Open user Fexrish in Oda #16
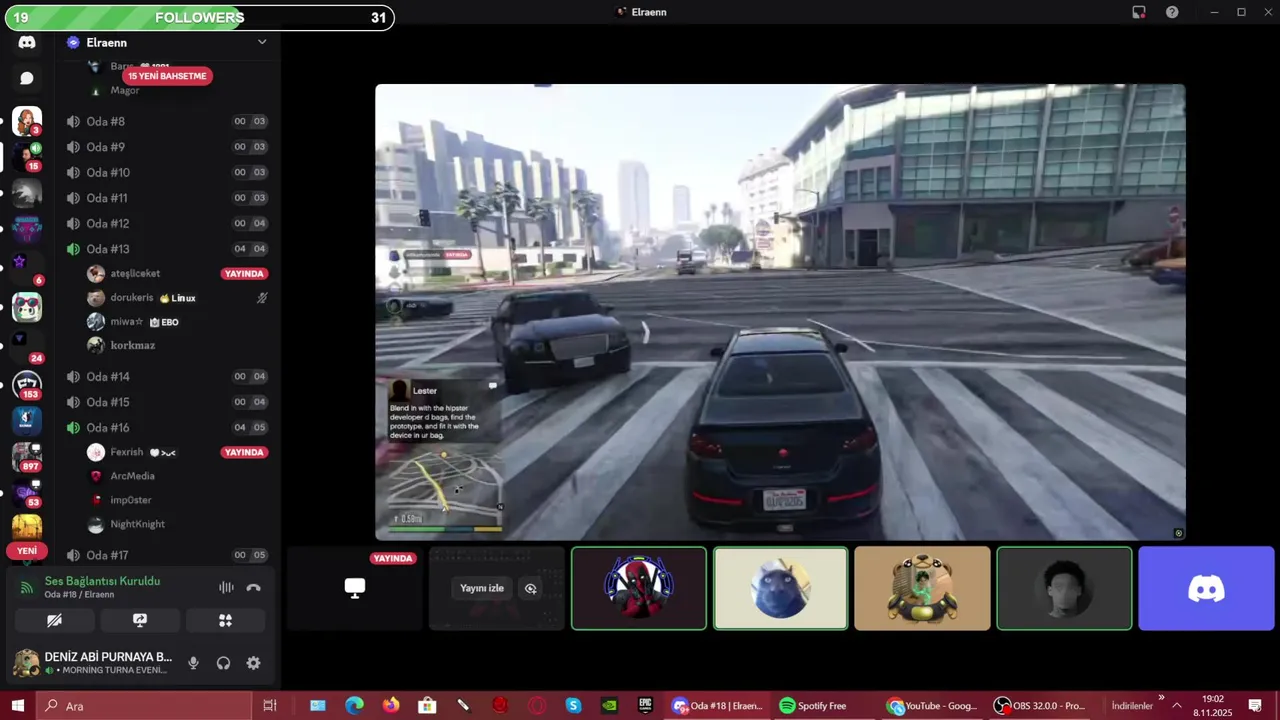 127,452
